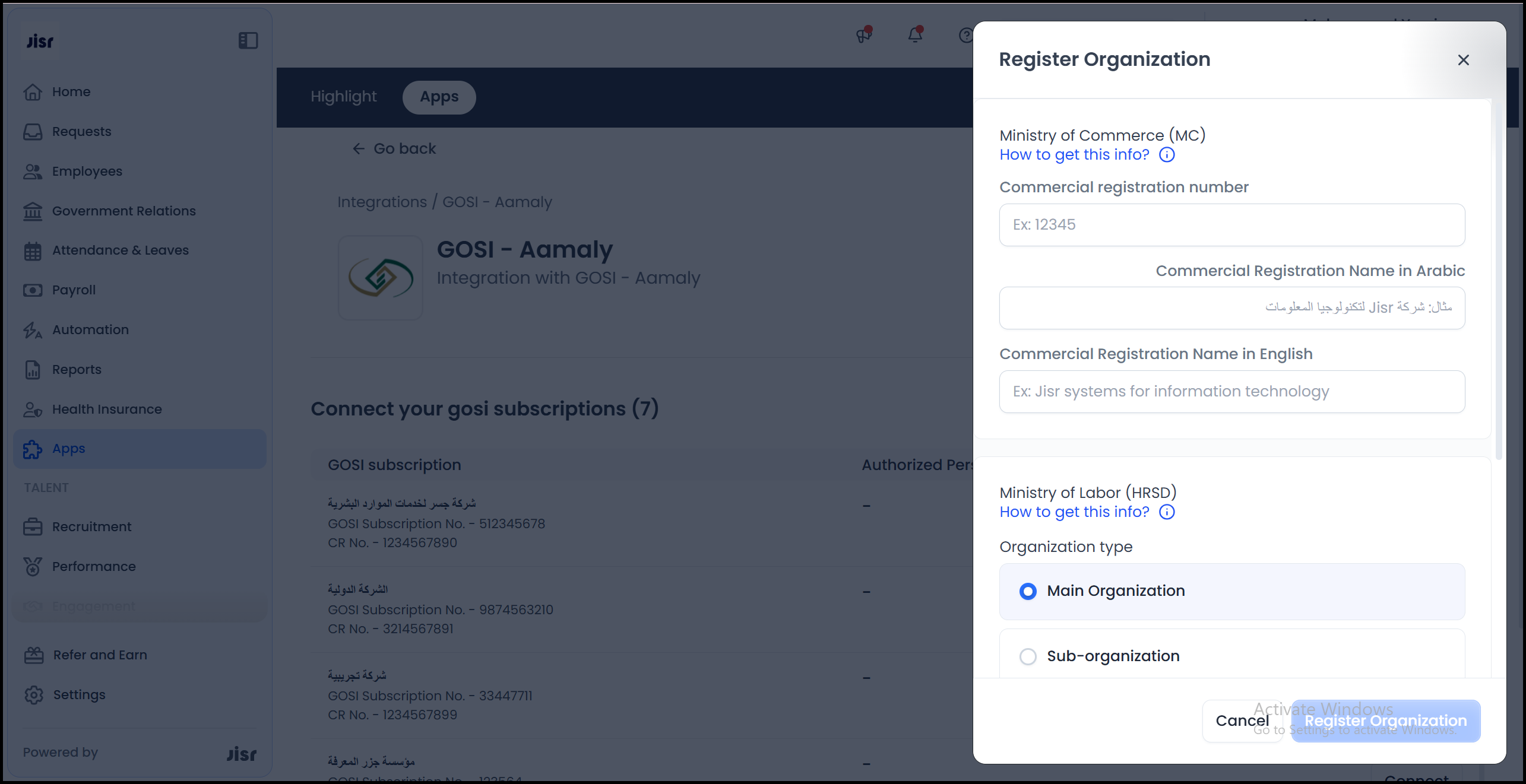
Task: Click info icon beside Ministry of Commerce link
Action: [x=1167, y=155]
